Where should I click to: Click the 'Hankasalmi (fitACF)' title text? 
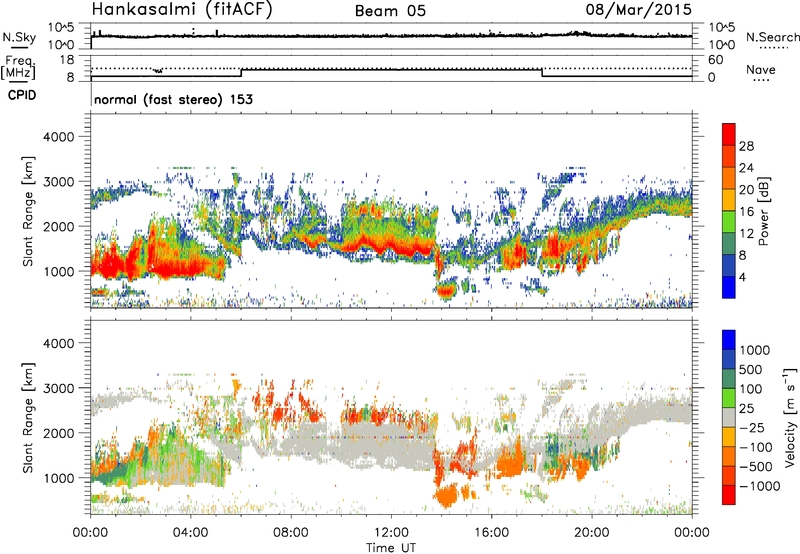182,9
